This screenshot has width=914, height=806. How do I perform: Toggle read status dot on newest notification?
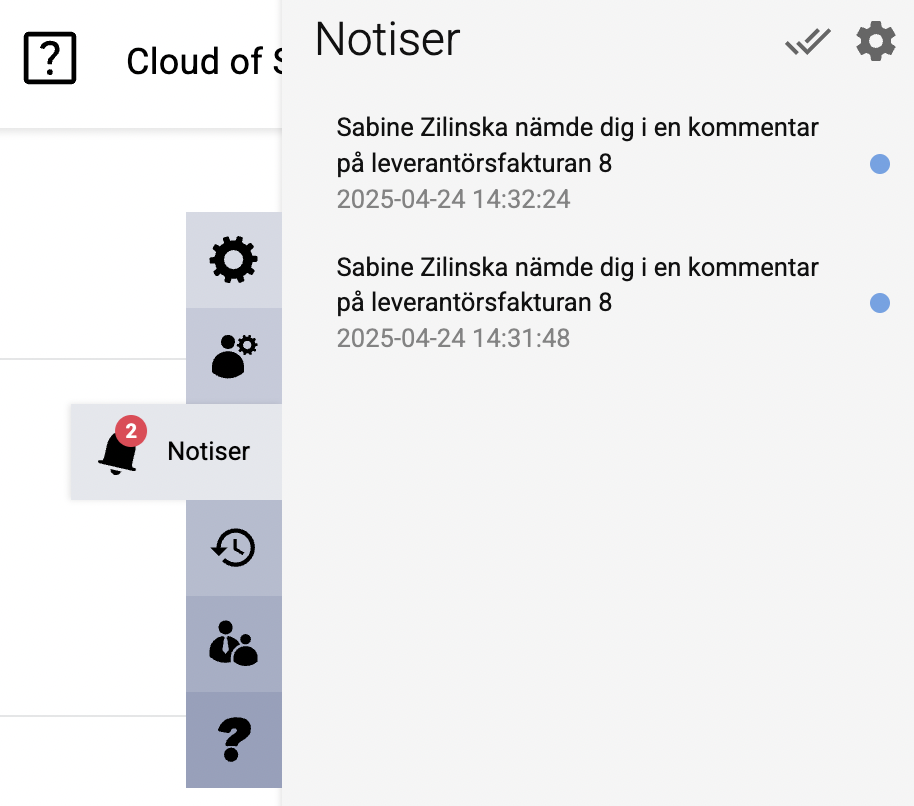tap(880, 163)
